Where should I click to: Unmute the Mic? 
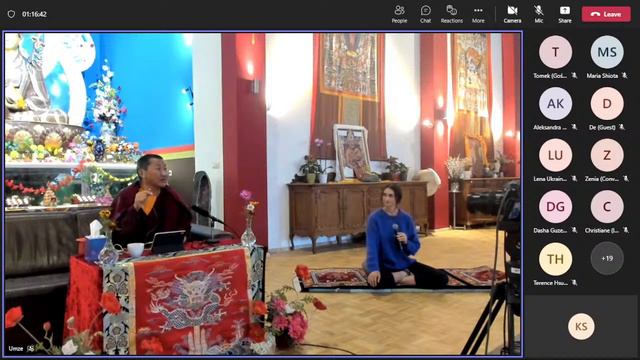click(539, 14)
